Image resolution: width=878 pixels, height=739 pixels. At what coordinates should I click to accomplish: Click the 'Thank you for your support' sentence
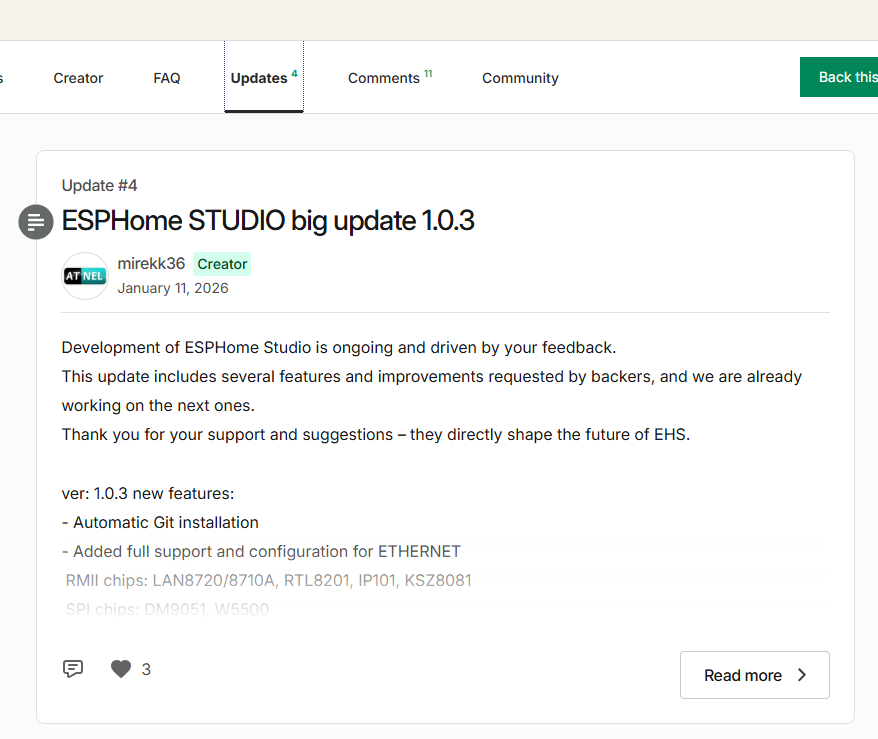(x=376, y=434)
